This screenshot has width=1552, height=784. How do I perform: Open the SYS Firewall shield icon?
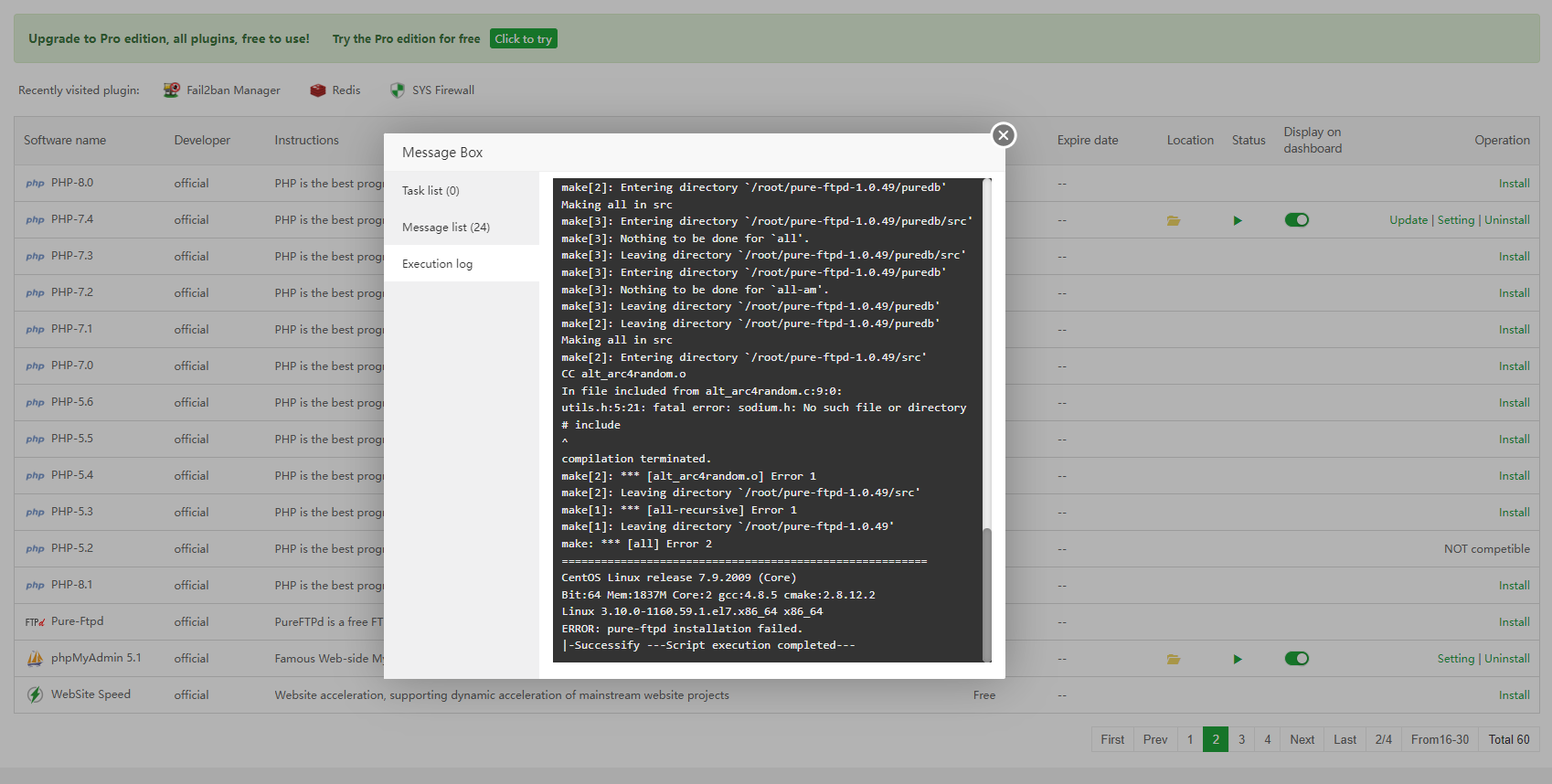point(397,90)
